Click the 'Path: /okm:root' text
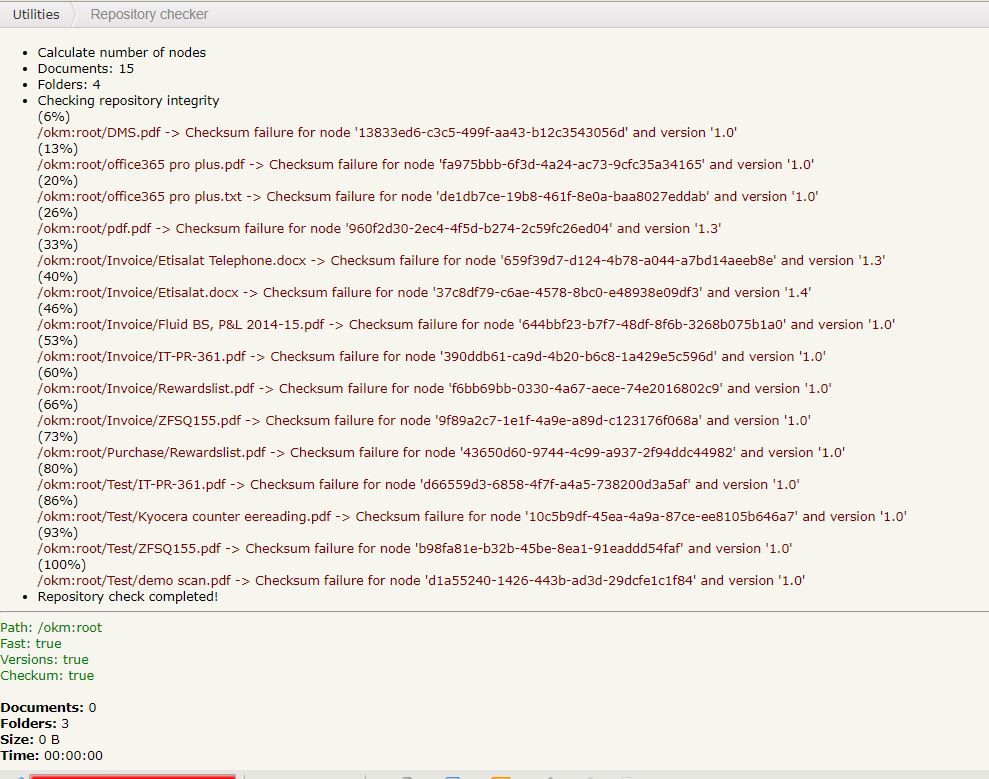 coord(51,627)
